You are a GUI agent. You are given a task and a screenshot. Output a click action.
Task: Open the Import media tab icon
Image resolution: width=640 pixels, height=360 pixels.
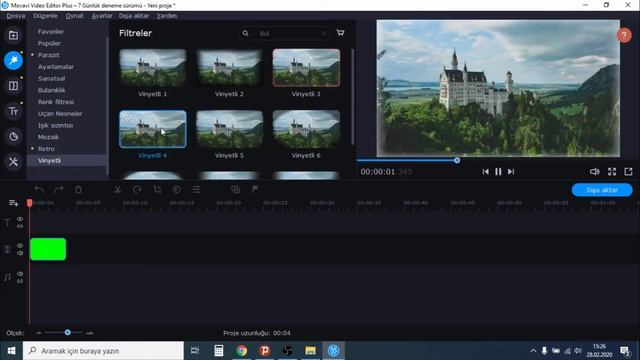pos(13,35)
